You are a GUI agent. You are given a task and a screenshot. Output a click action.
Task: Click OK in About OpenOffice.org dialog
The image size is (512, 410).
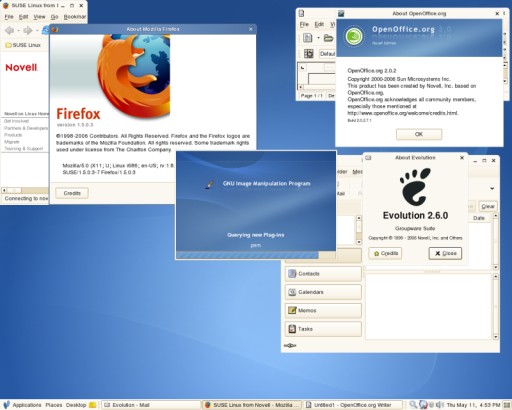(x=419, y=134)
